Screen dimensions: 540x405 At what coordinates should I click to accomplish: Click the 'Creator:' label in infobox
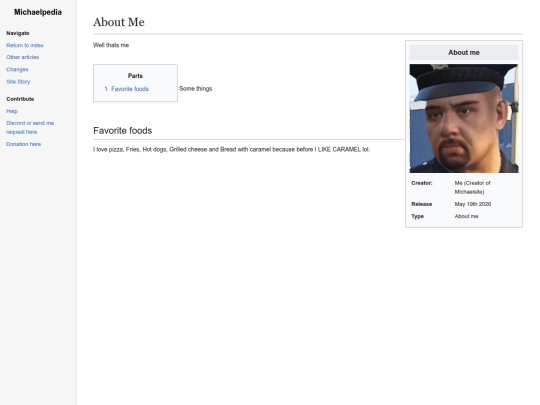click(422, 183)
